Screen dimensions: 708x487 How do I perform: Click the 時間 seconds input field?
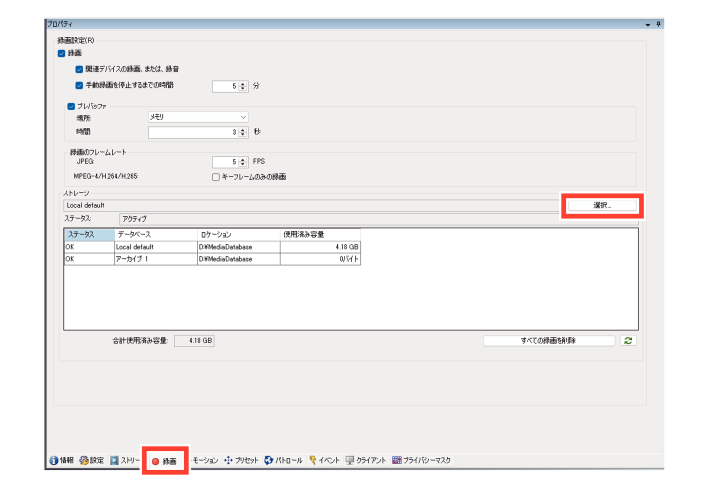point(193,132)
